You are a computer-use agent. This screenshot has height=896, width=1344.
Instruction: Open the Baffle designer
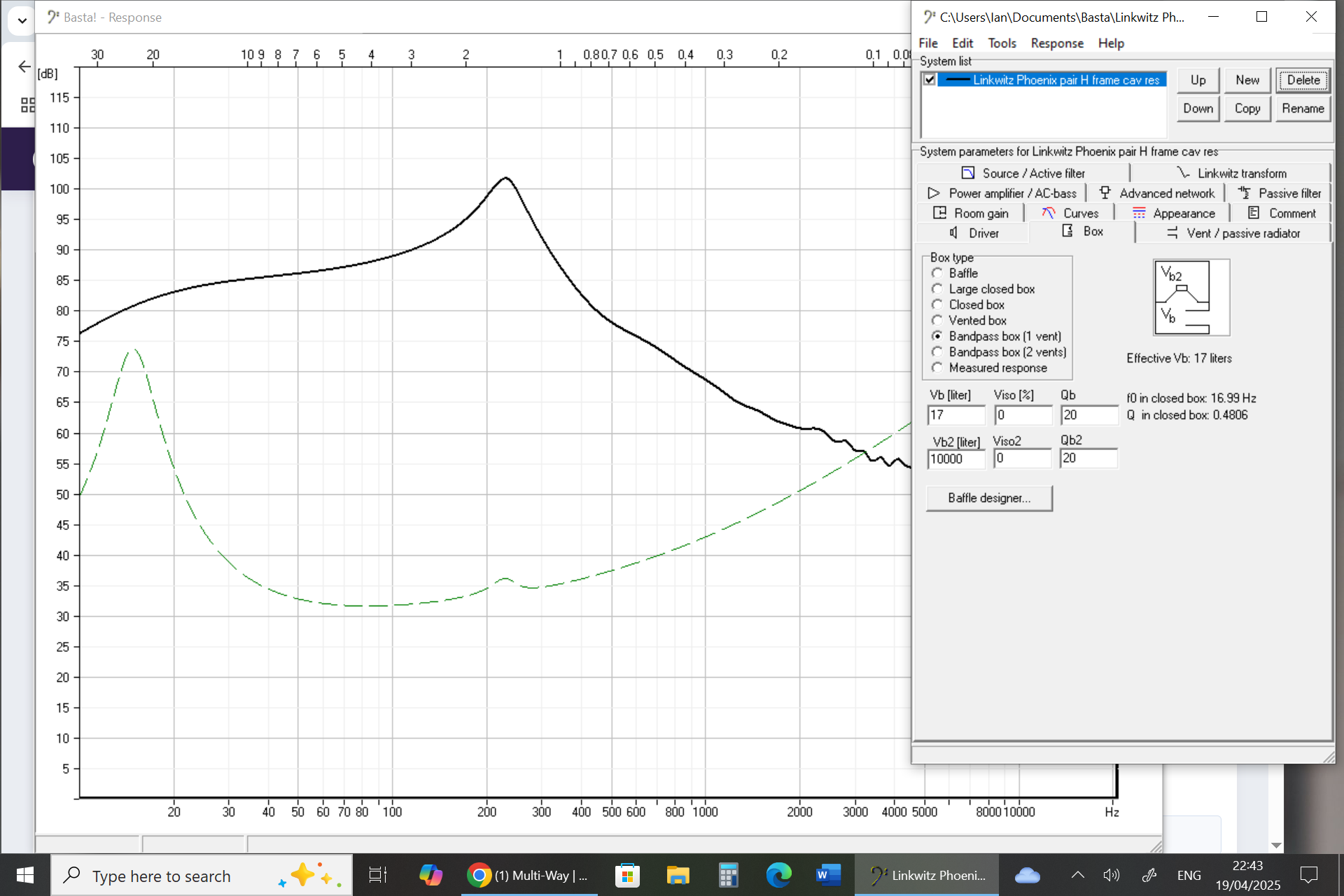[x=989, y=498]
